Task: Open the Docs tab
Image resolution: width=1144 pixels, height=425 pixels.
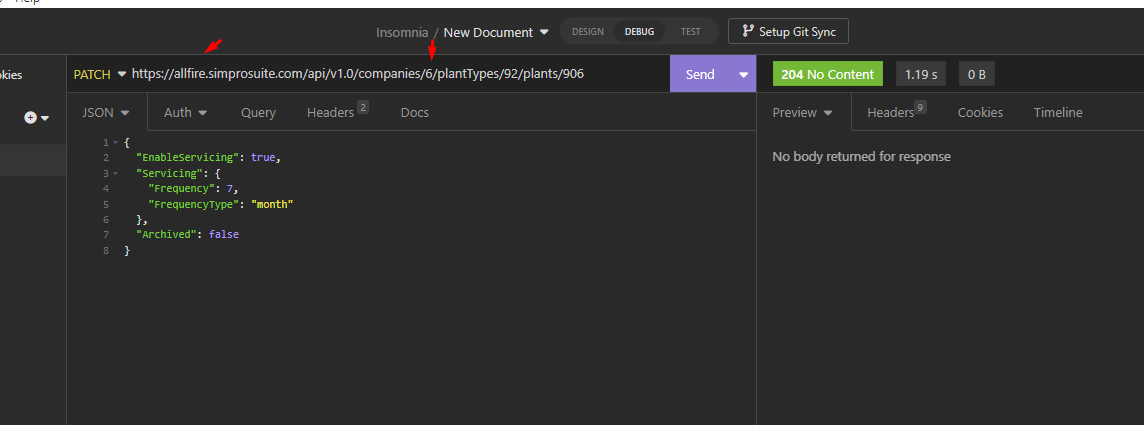Action: pyautogui.click(x=414, y=112)
